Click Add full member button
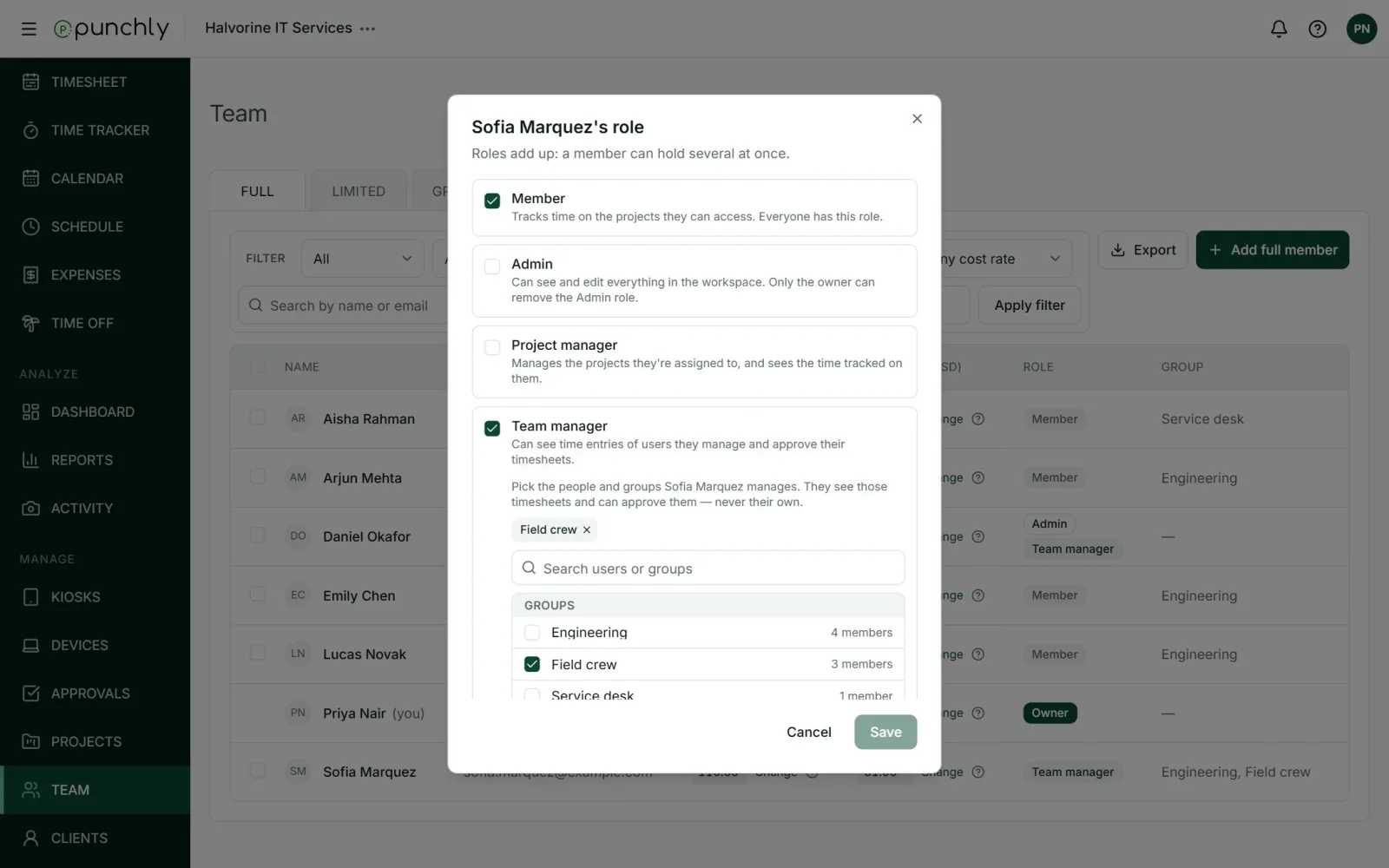 pyautogui.click(x=1272, y=250)
